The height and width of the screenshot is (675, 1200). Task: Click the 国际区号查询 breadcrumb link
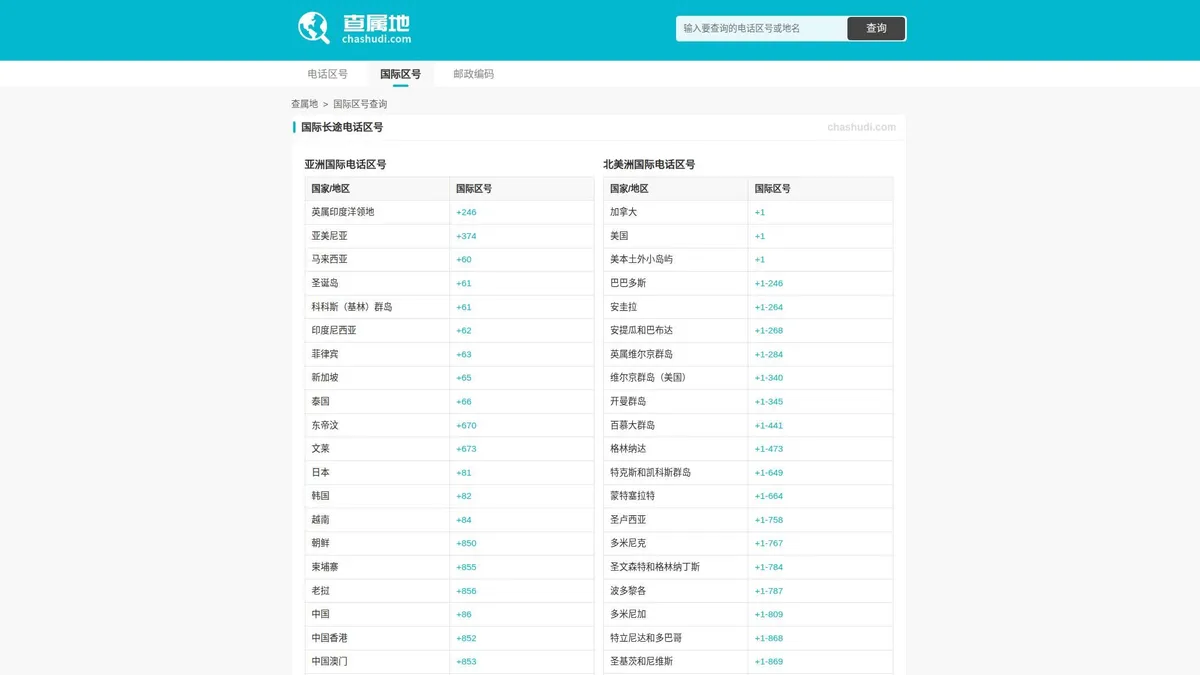point(360,104)
